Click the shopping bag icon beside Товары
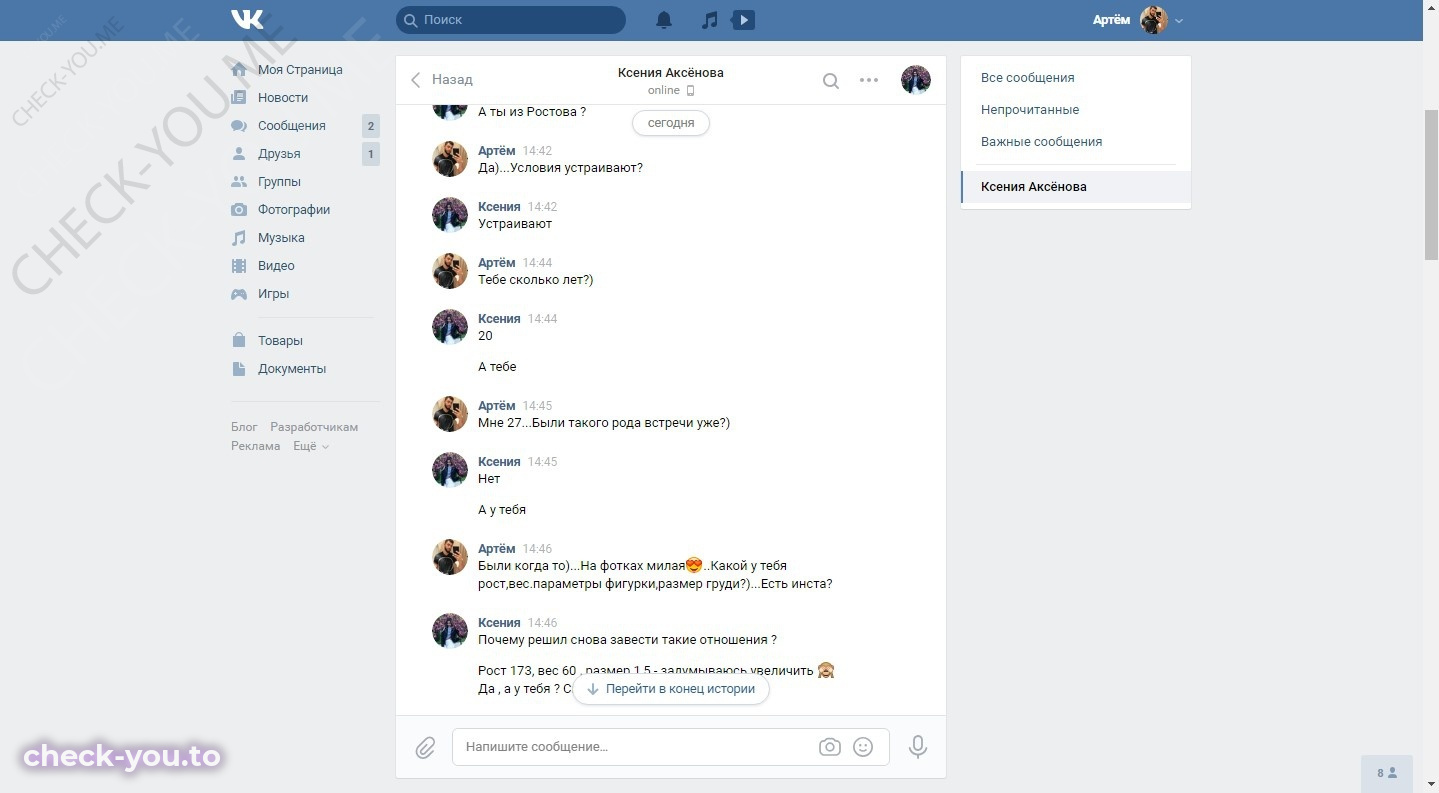This screenshot has width=1439, height=793. coord(239,341)
